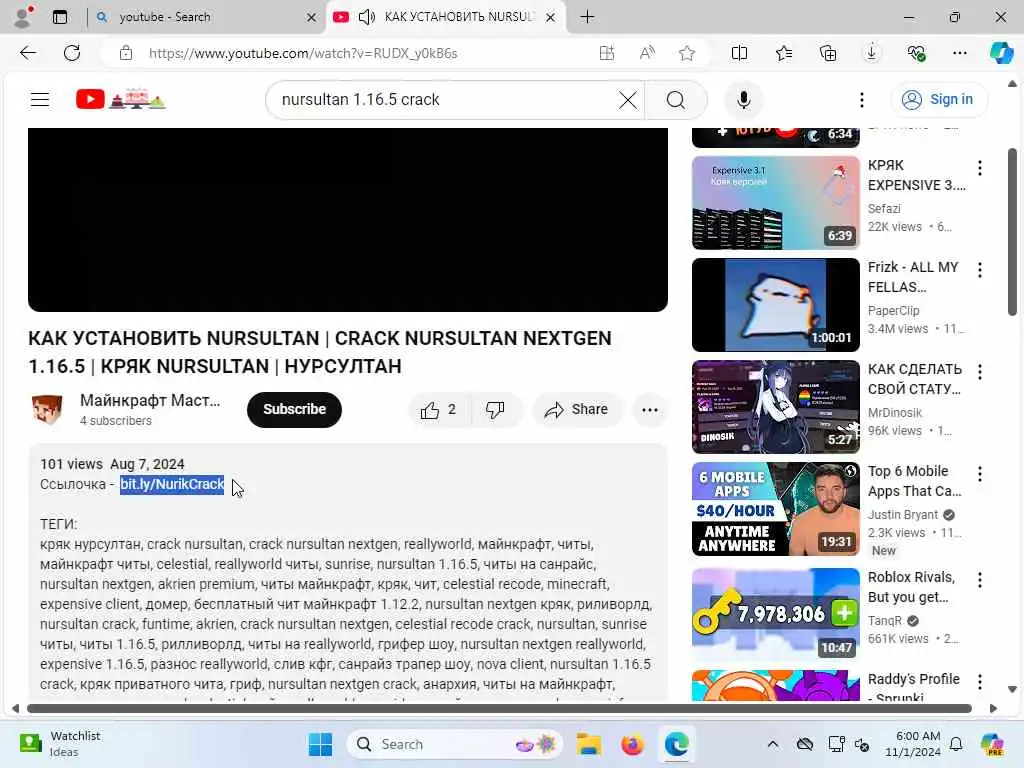Open the YouTube guide hamburger menu
Screen dimensions: 1024x768
pyautogui.click(x=40, y=99)
